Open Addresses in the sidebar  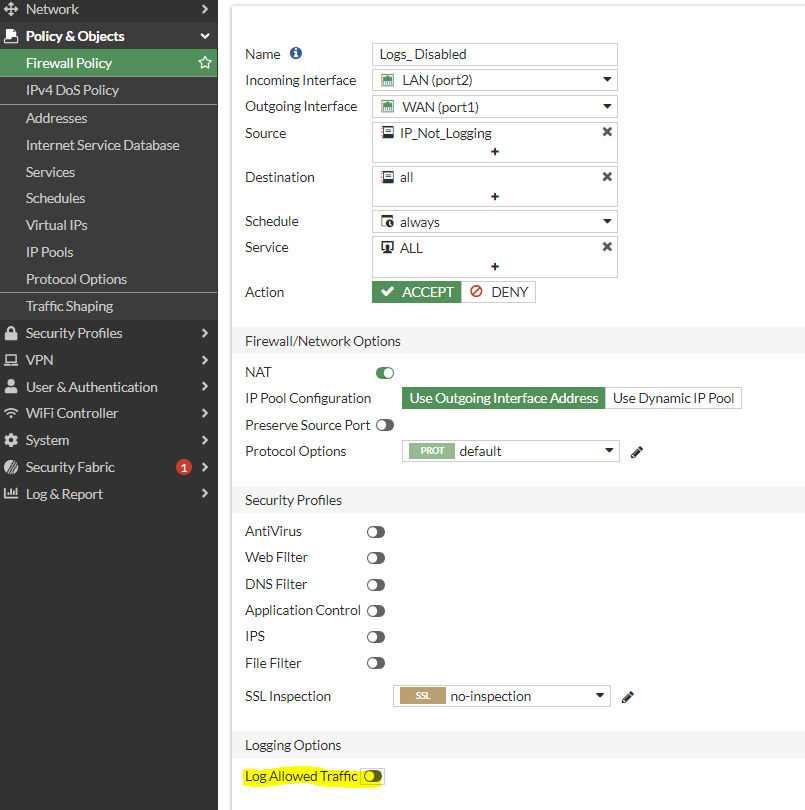click(x=57, y=118)
